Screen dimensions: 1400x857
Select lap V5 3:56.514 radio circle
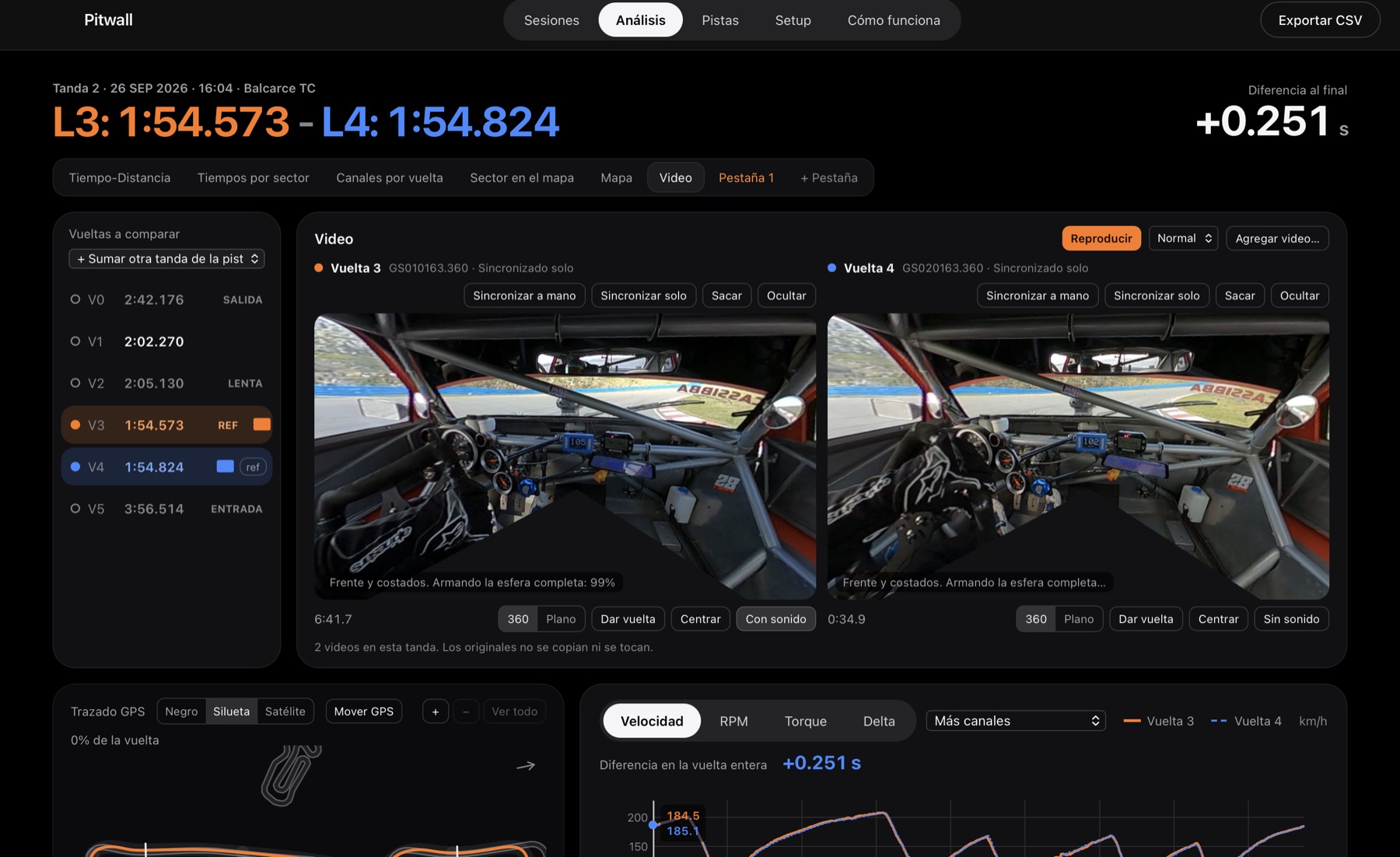pos(75,509)
